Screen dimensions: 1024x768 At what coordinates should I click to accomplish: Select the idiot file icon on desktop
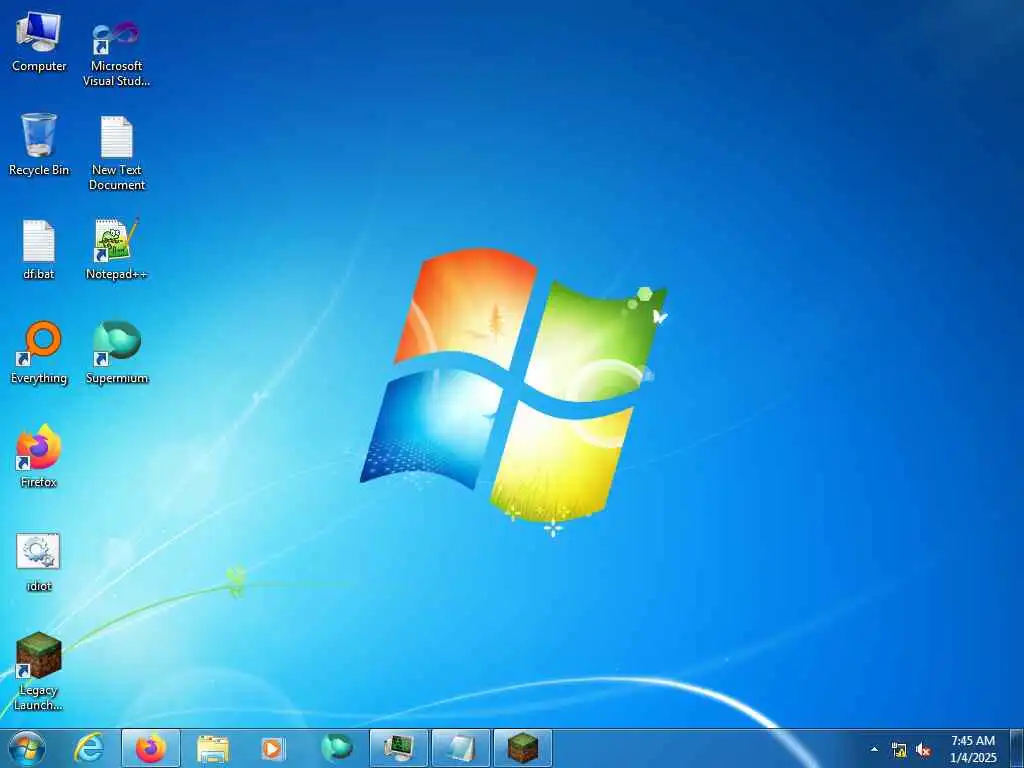(39, 562)
